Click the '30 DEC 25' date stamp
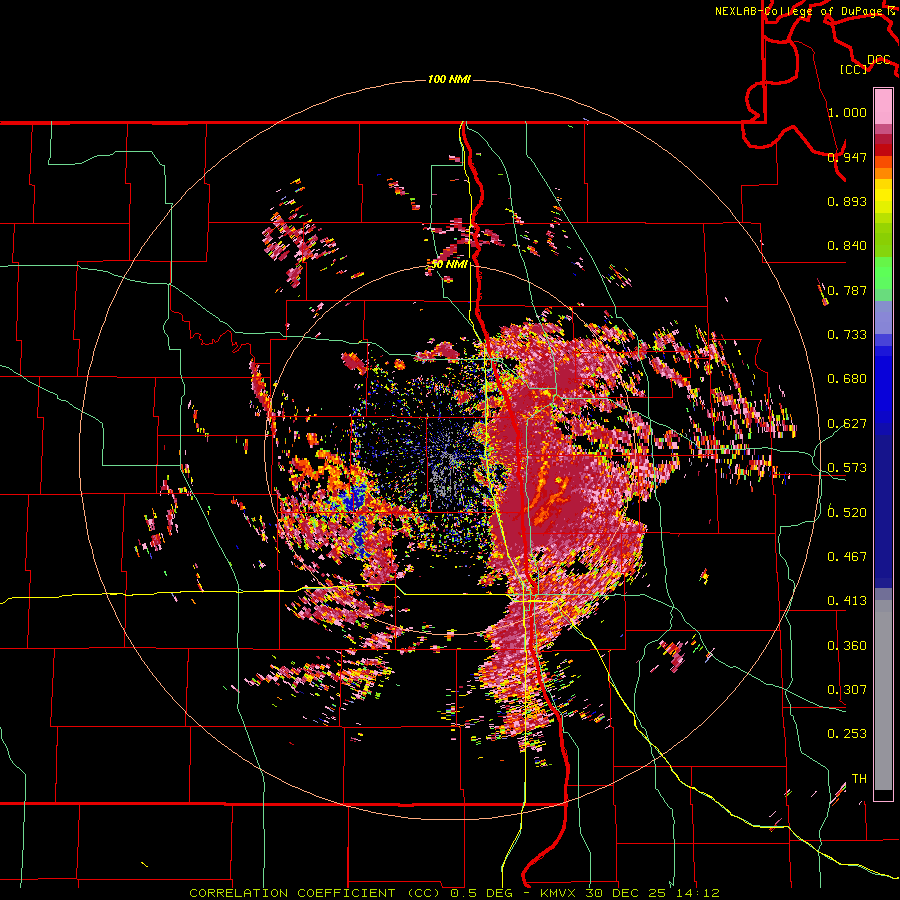The width and height of the screenshot is (900, 900). tap(626, 893)
